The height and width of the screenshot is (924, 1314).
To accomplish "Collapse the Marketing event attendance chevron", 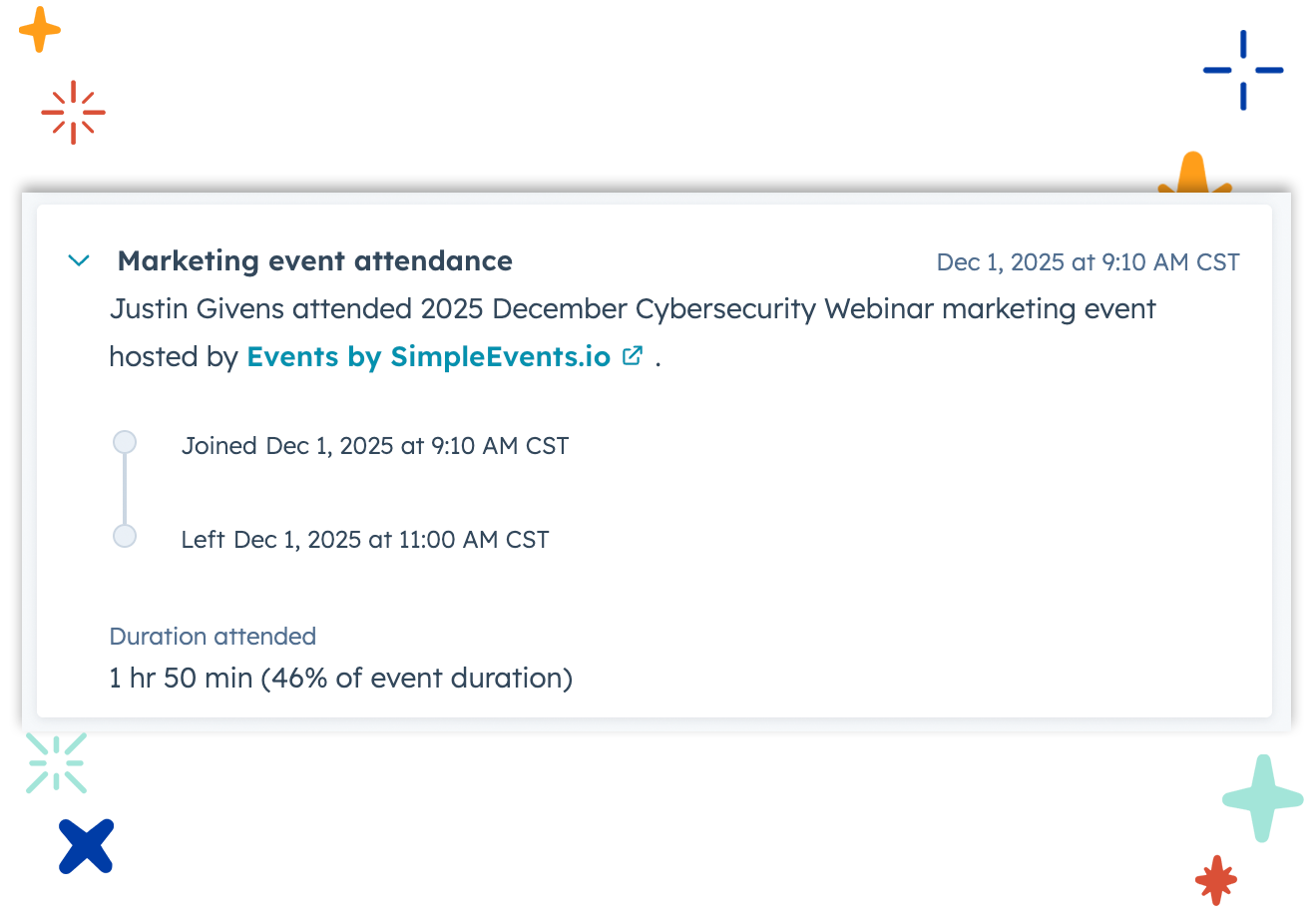I will click(x=79, y=261).
